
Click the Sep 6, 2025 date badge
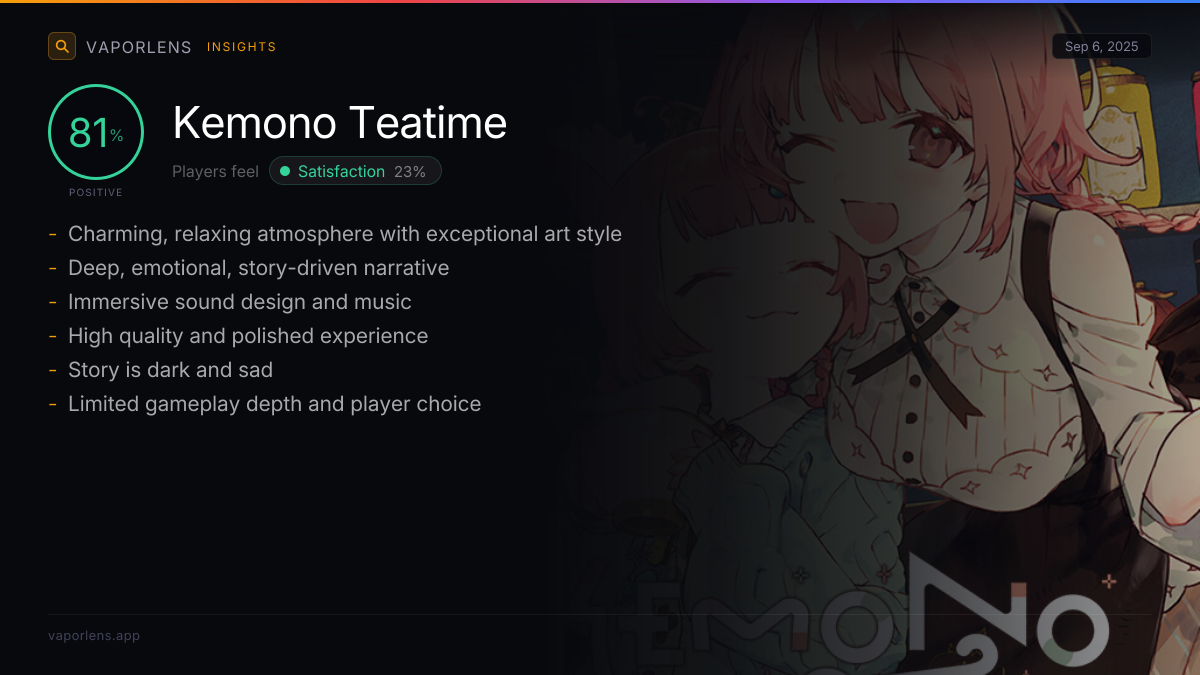1101,47
